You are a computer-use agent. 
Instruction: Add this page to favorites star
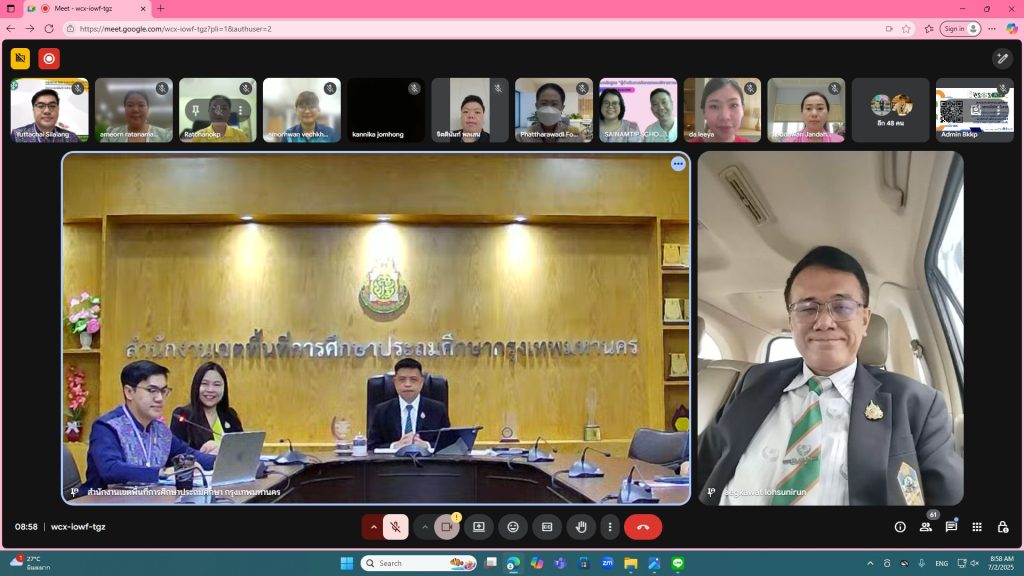(x=906, y=29)
